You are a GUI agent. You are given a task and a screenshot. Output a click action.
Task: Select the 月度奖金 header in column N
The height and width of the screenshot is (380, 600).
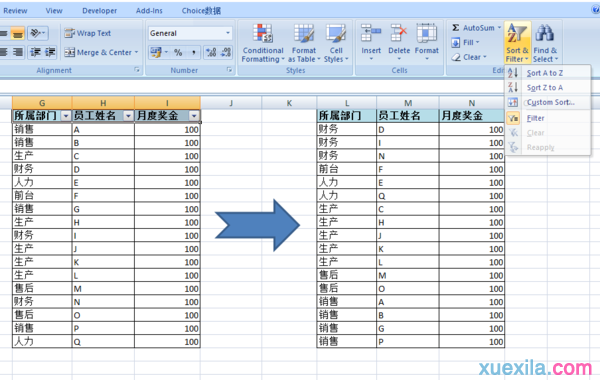(472, 116)
